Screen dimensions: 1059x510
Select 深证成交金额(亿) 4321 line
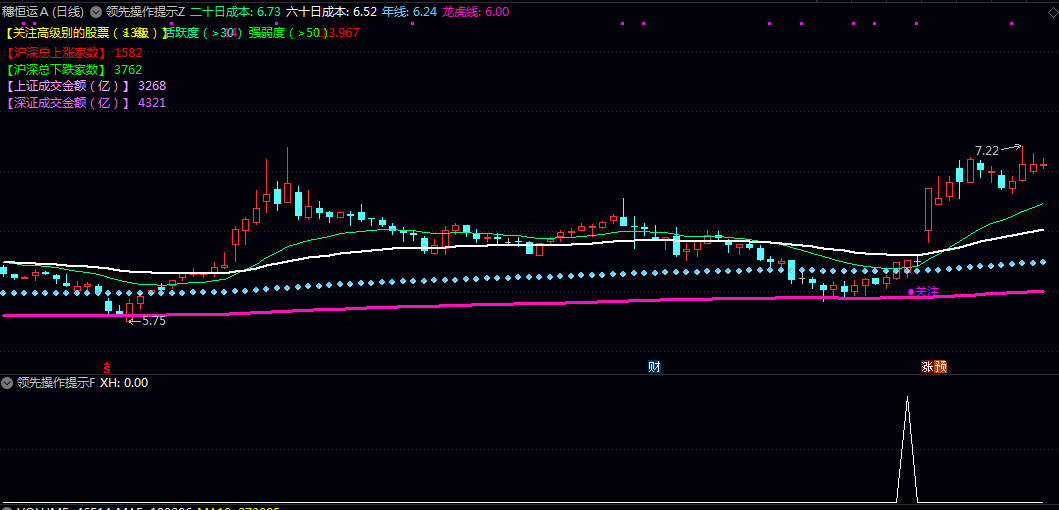(85, 103)
